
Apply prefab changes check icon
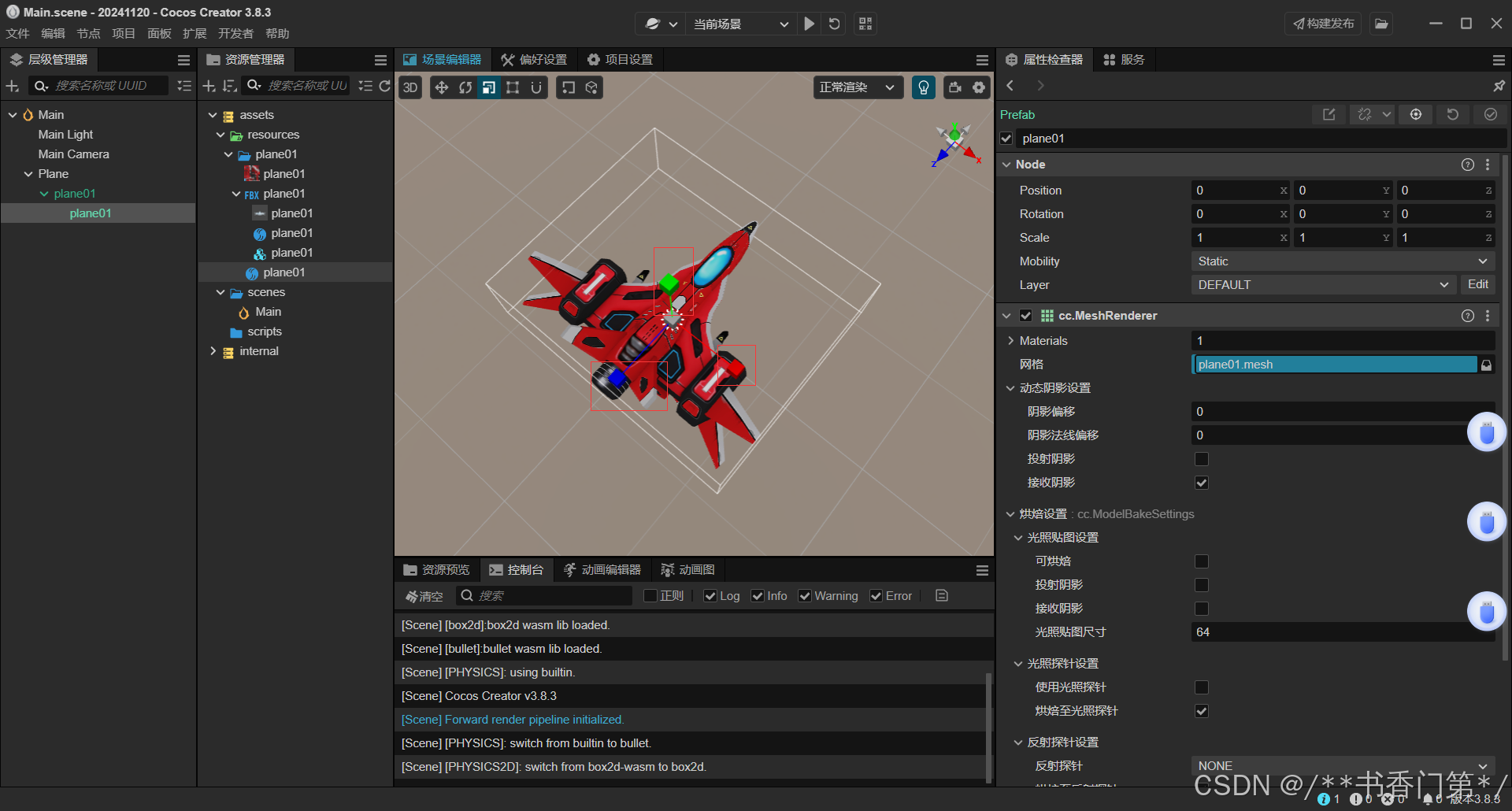click(x=1491, y=115)
